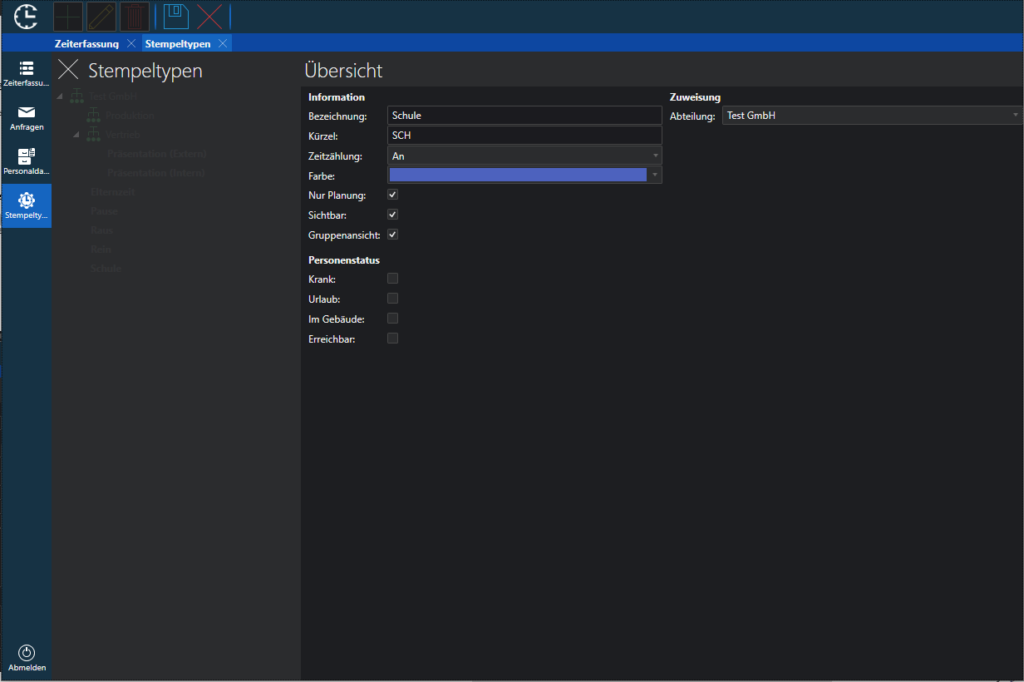The image size is (1024, 682).
Task: Enable the Erreichbar checkbox
Action: point(392,338)
